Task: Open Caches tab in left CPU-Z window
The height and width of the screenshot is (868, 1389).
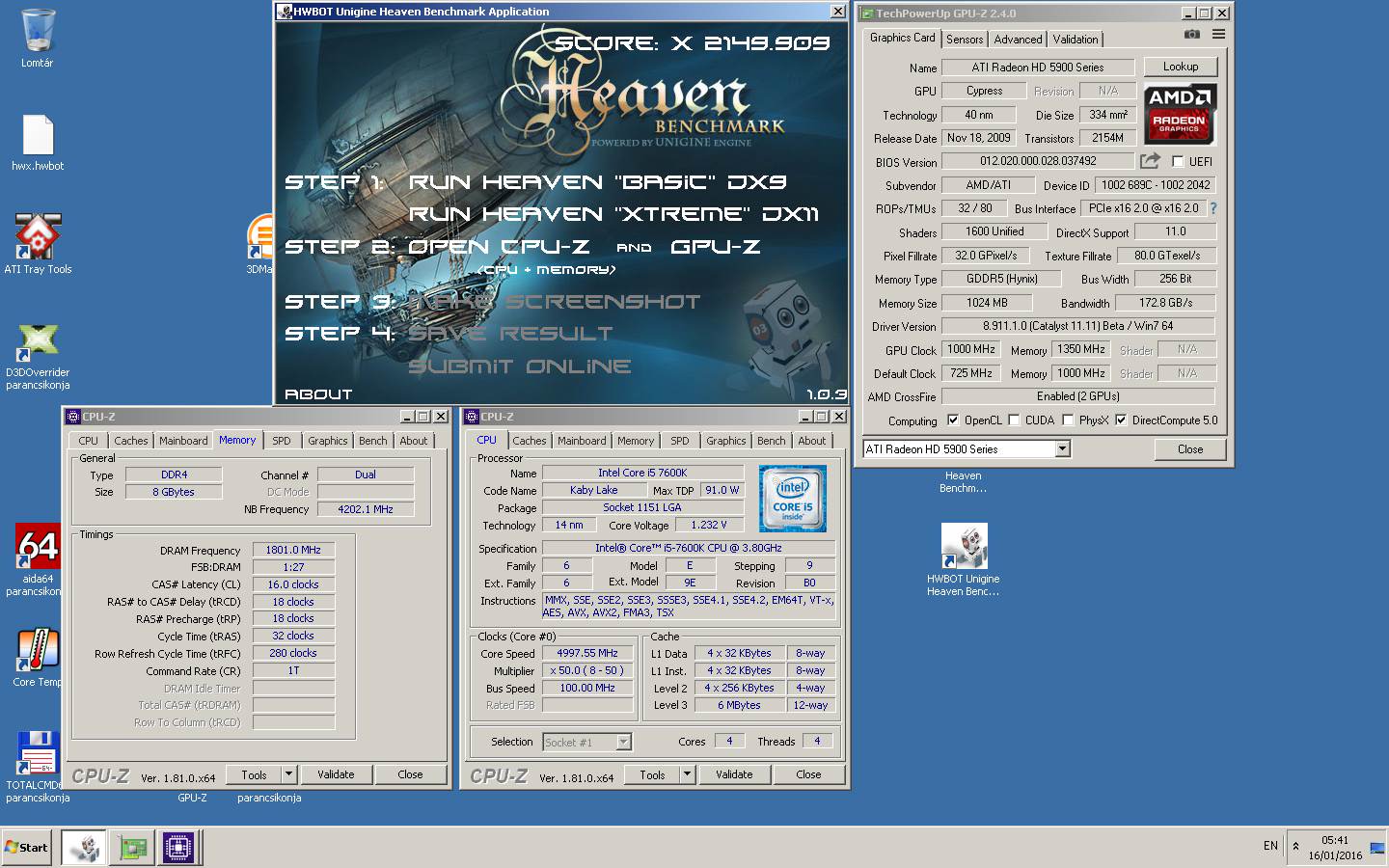Action: click(131, 441)
